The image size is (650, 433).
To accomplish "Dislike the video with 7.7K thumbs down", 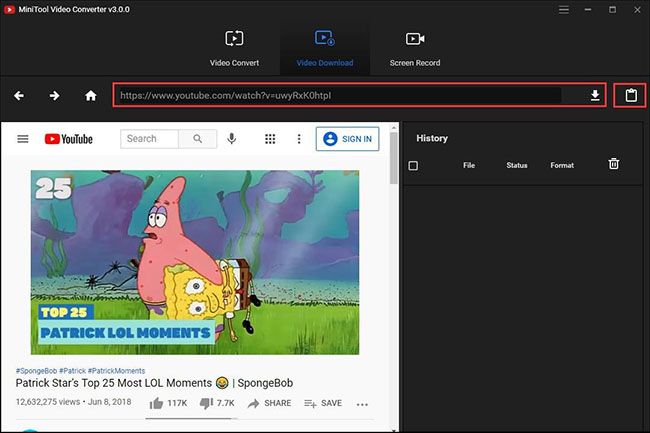I will 217,403.
